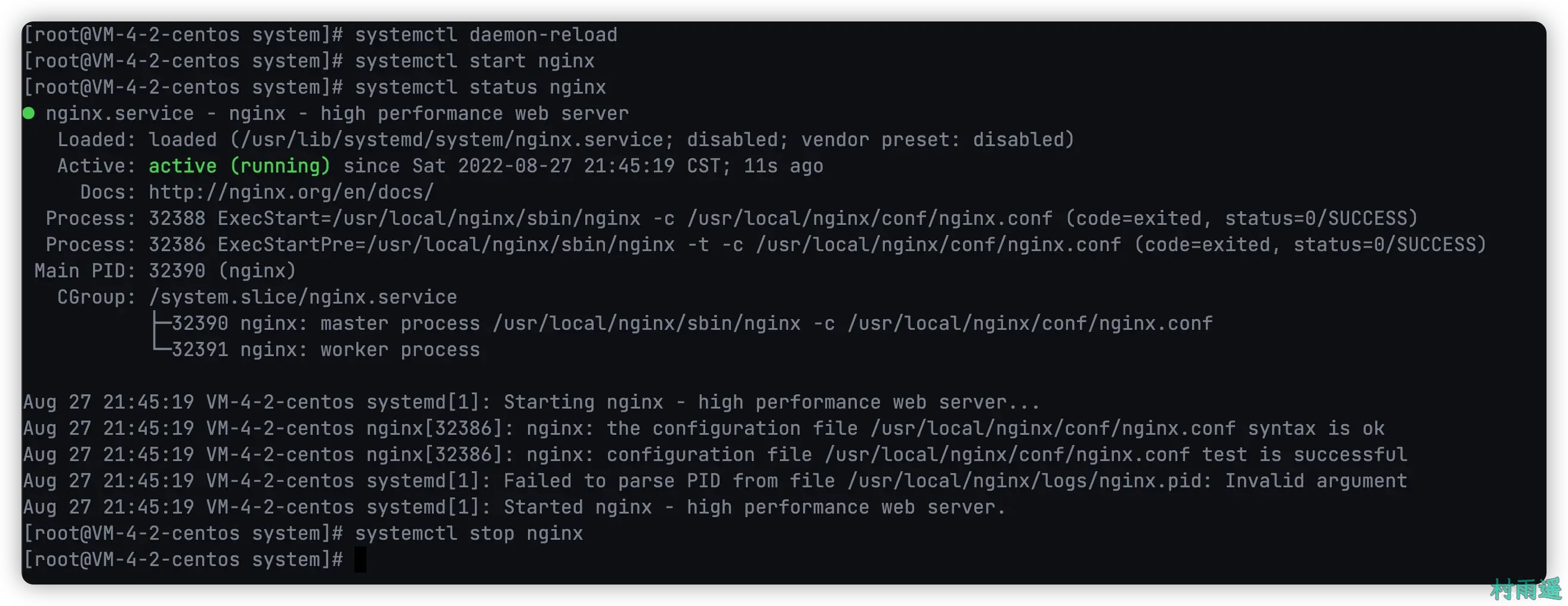The height and width of the screenshot is (606, 1568).
Task: Click the "systemctl start nginx" command
Action: point(474,61)
